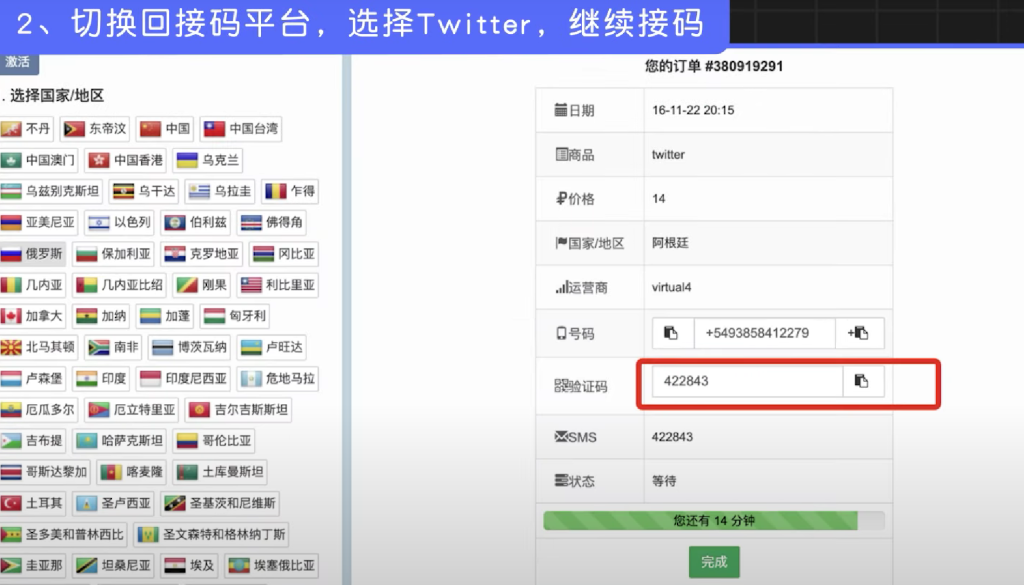Select the highlighted 俄罗斯 country
This screenshot has height=585, width=1024.
pyautogui.click(x=32, y=254)
